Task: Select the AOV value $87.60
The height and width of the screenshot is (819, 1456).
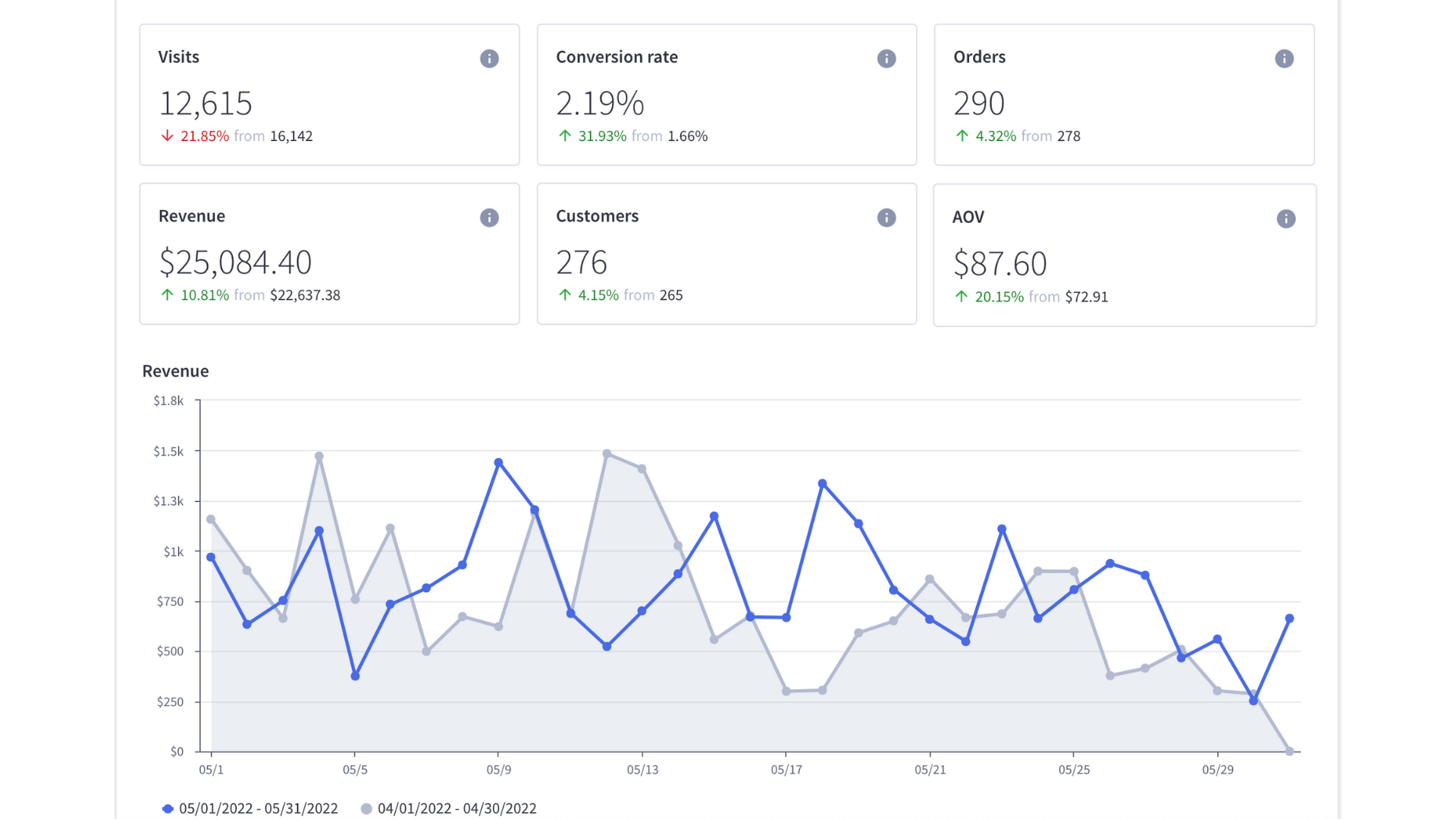Action: click(999, 264)
